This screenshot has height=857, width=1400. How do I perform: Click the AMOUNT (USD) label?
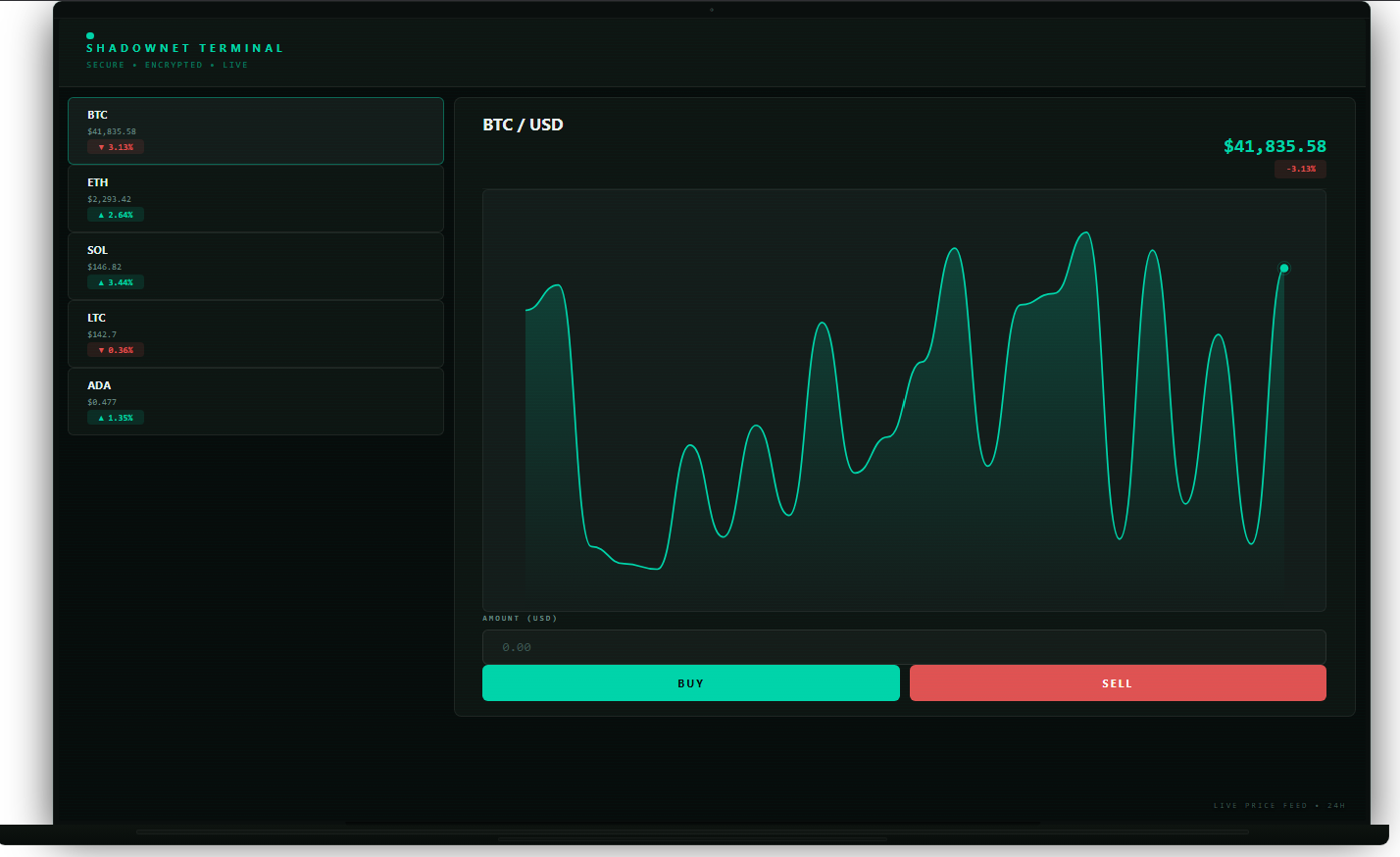tap(520, 619)
